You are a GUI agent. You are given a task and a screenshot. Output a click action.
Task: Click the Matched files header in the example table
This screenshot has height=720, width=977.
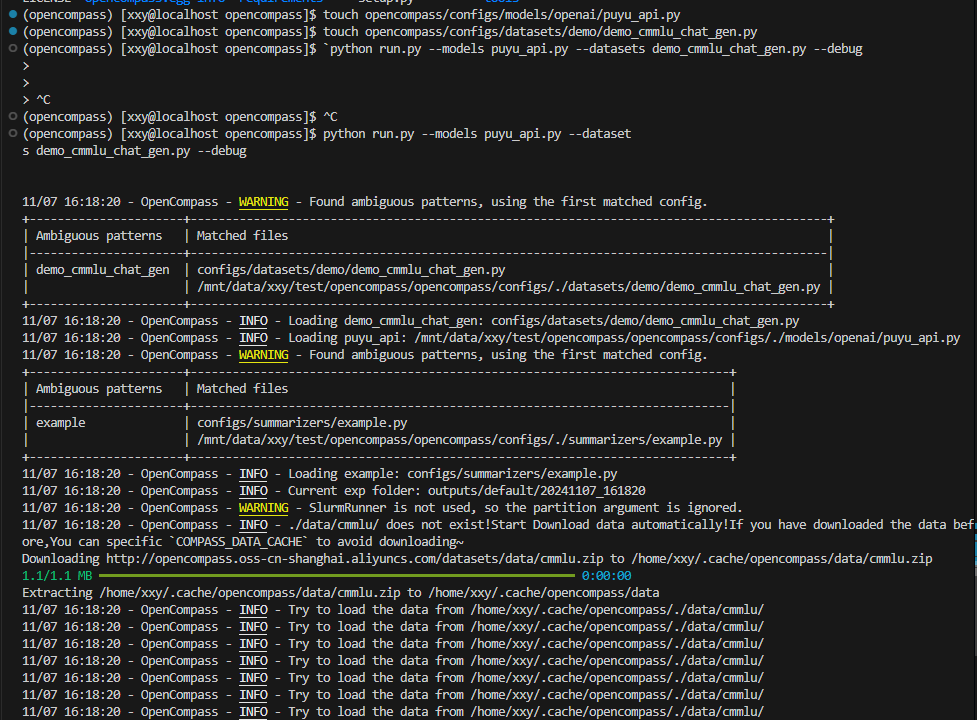[x=242, y=389]
